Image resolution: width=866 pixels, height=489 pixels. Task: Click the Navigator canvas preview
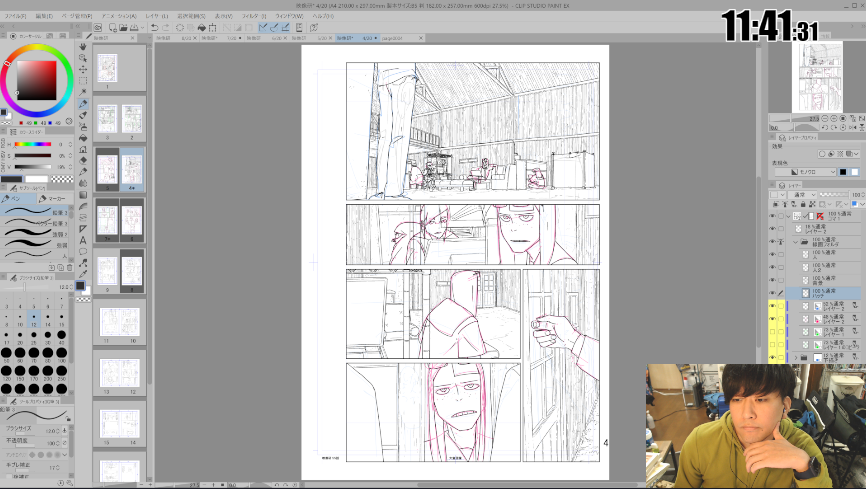tap(817, 77)
